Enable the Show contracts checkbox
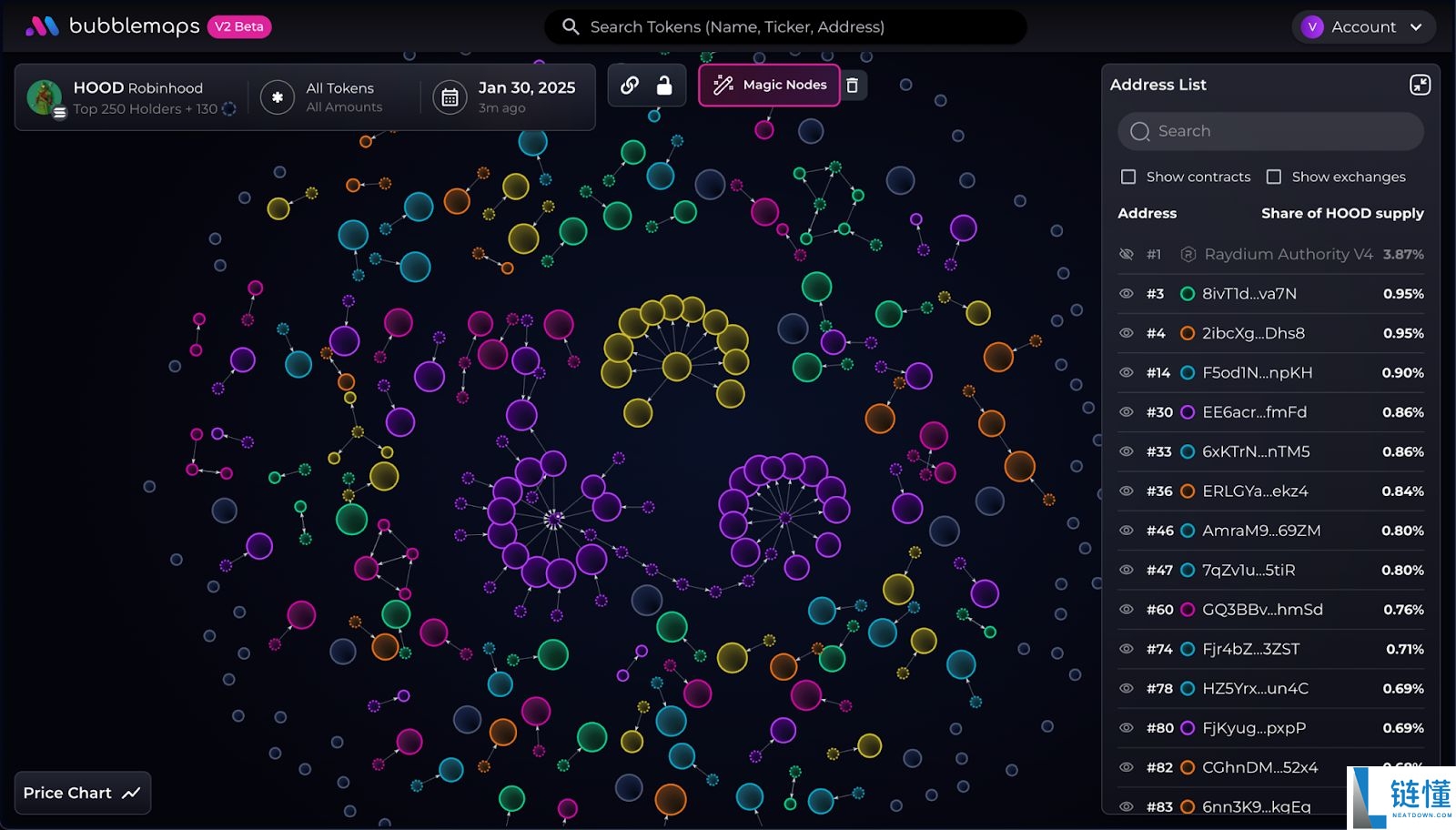This screenshot has width=1456, height=830. pos(1128,177)
